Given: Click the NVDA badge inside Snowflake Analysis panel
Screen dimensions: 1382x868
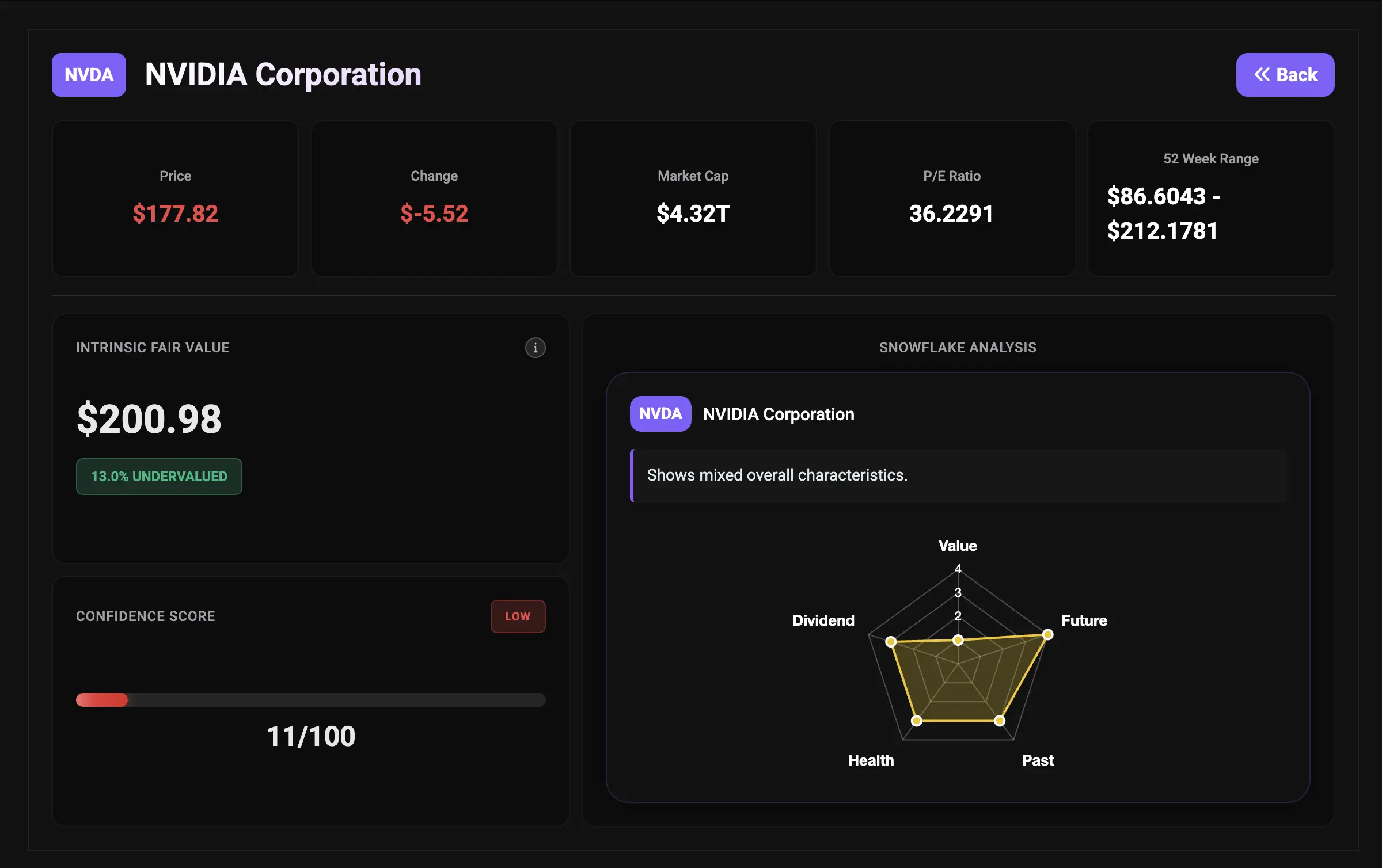Looking at the screenshot, I should click(x=660, y=414).
